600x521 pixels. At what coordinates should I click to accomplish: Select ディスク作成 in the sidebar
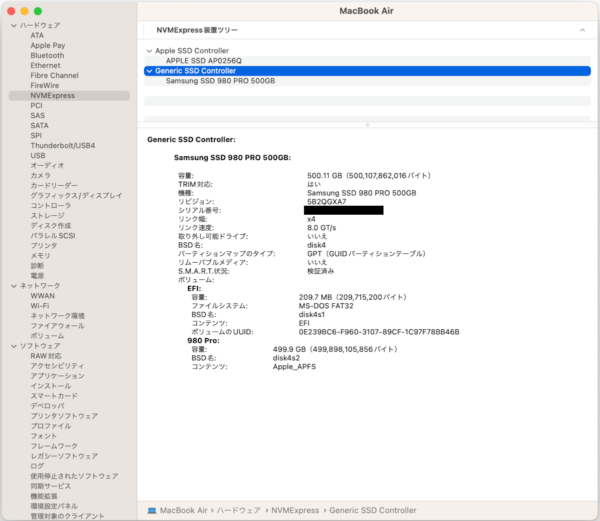tap(51, 226)
